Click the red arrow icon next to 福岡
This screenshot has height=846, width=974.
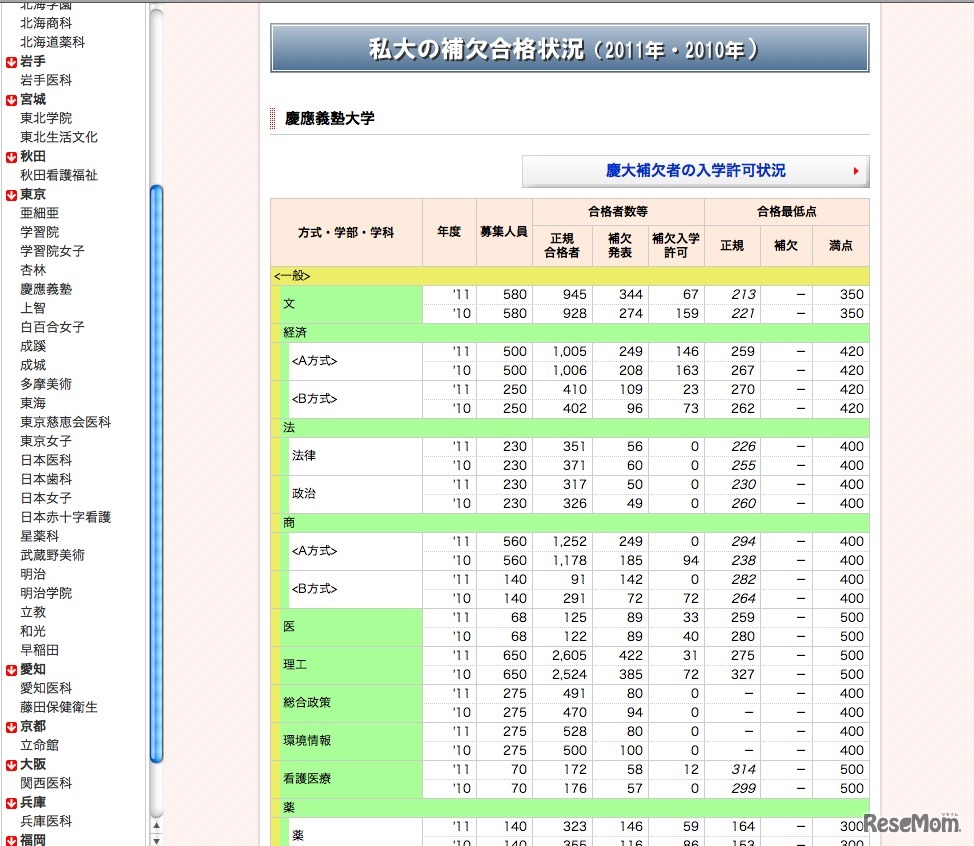[12, 841]
